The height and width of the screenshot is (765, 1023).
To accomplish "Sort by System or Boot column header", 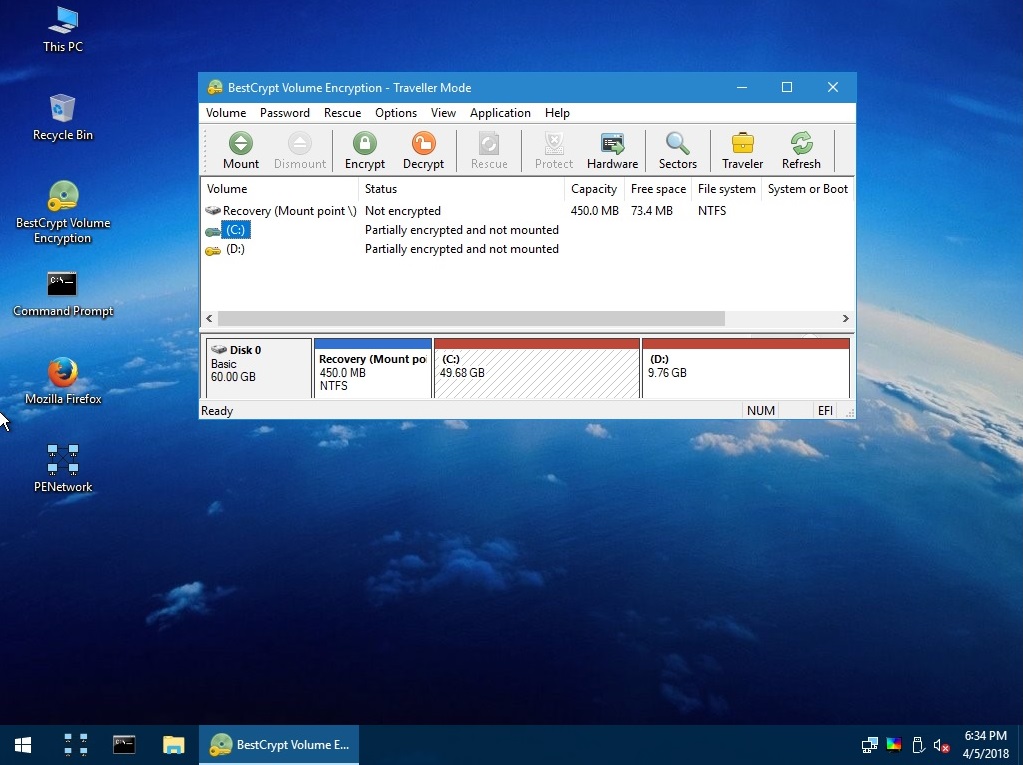I will tap(808, 189).
